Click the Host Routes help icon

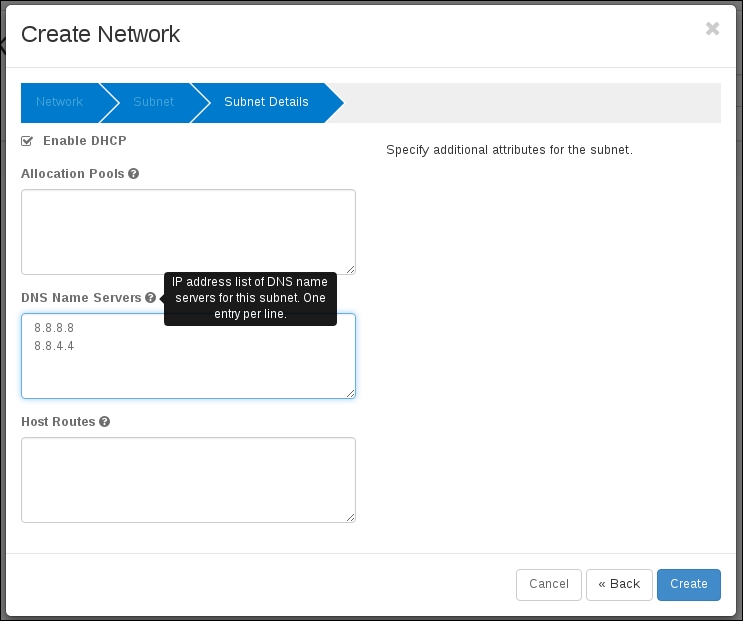pyautogui.click(x=105, y=422)
